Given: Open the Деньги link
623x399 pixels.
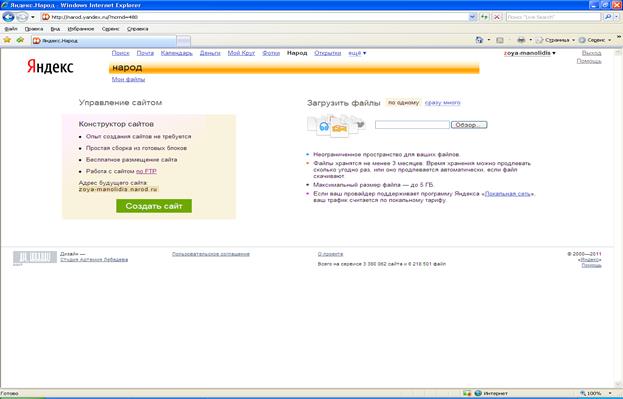Looking at the screenshot, I should [210, 53].
